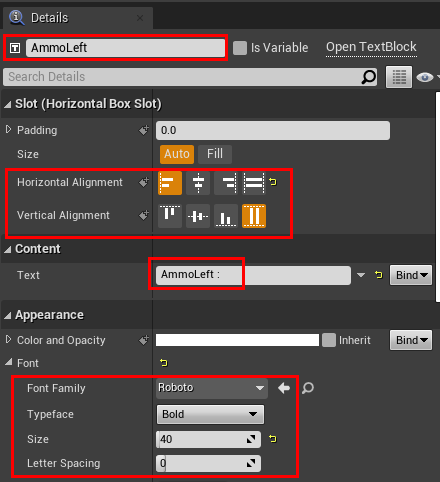Toggle the Is Variable checkbox
This screenshot has width=440, height=482.
tap(240, 48)
